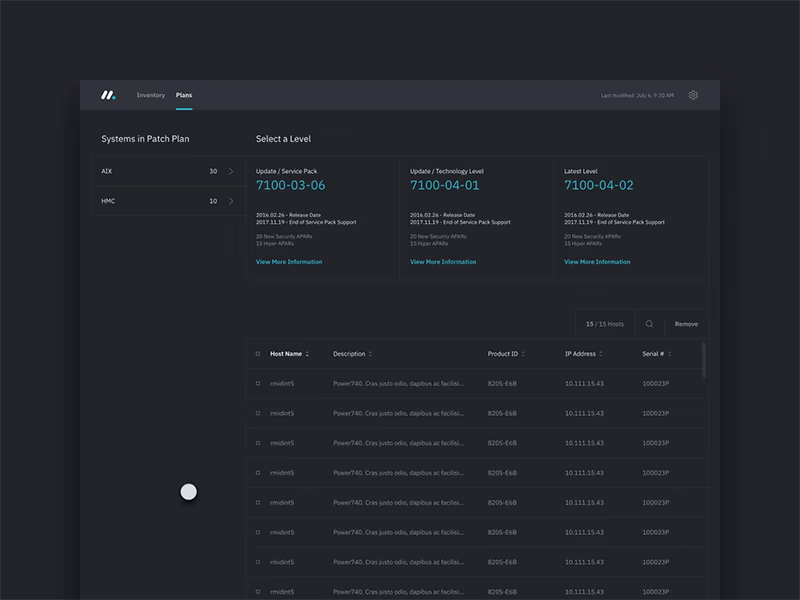Click the Remove button
The image size is (800, 600).
pyautogui.click(x=686, y=324)
